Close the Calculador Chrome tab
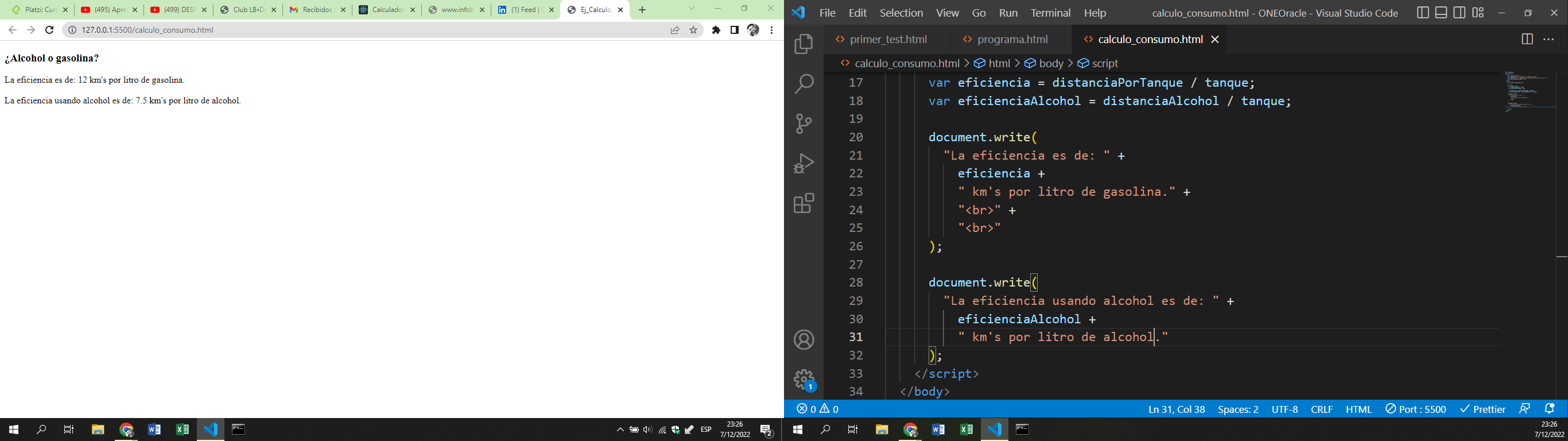1568x441 pixels. (413, 10)
